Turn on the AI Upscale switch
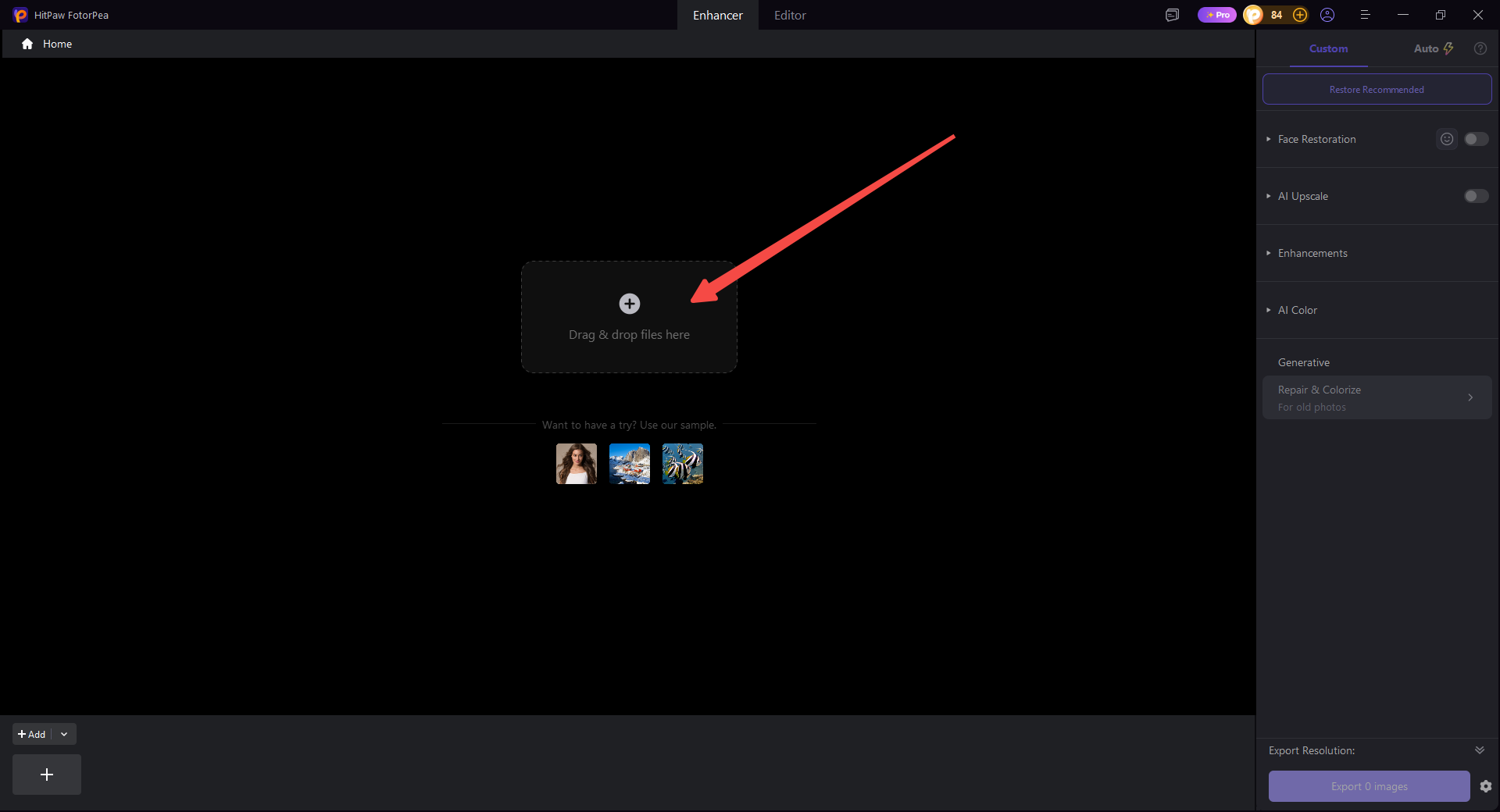Image resolution: width=1500 pixels, height=812 pixels. [x=1477, y=196]
